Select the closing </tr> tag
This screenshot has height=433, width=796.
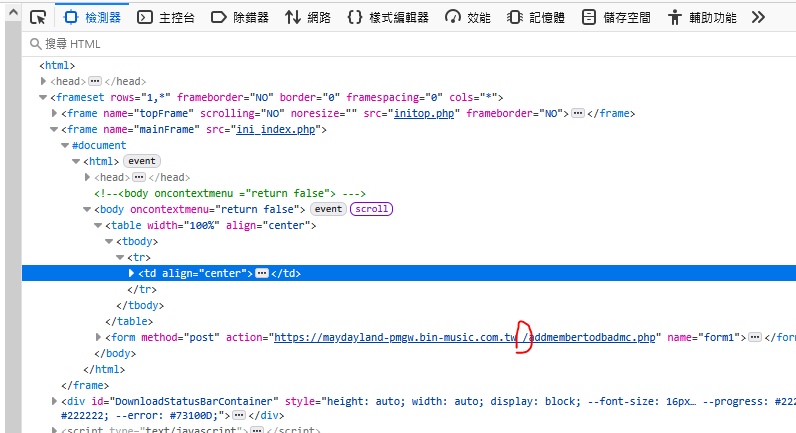142,289
